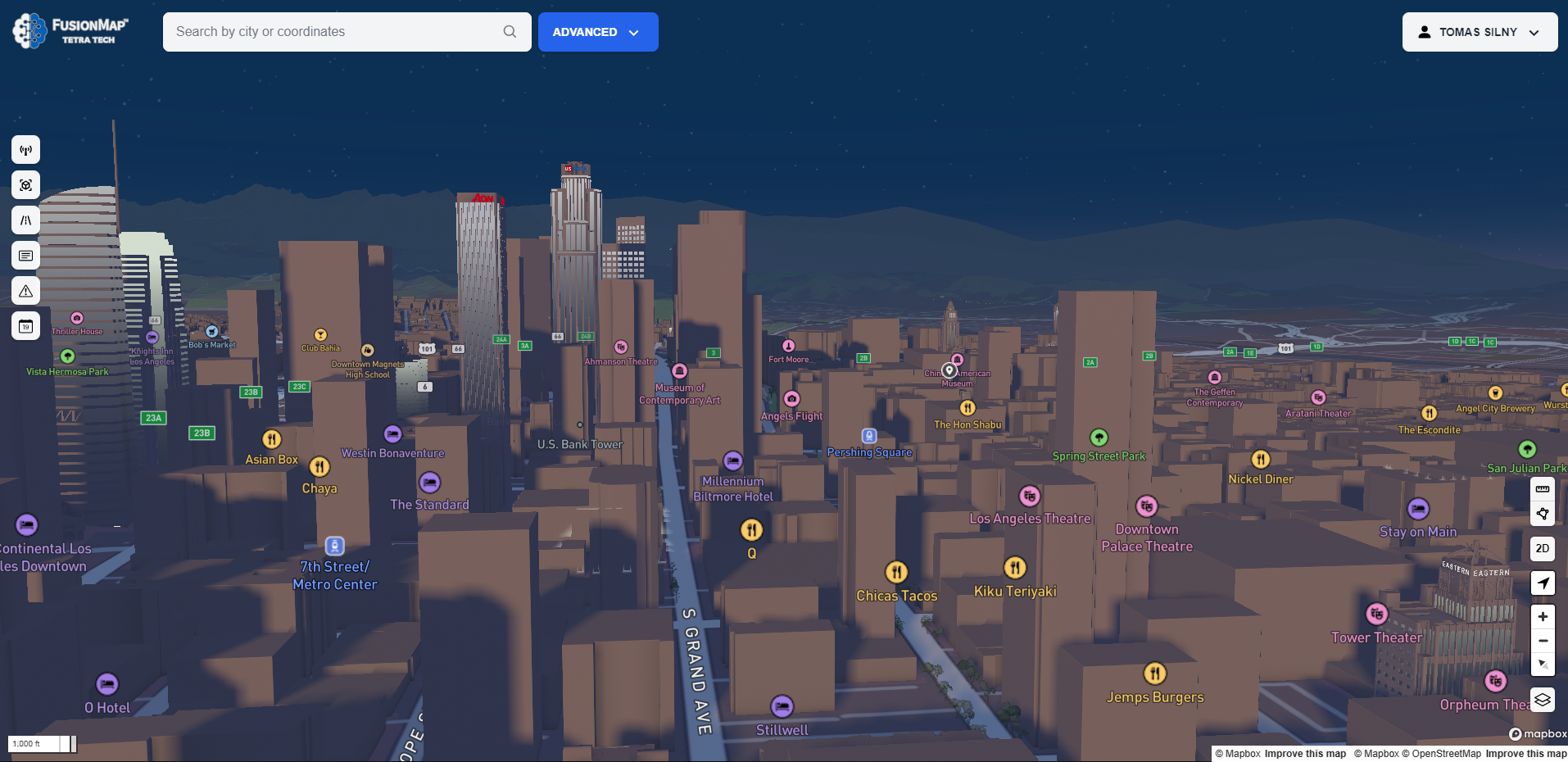Click the Chicas Tacos marker

click(897, 572)
